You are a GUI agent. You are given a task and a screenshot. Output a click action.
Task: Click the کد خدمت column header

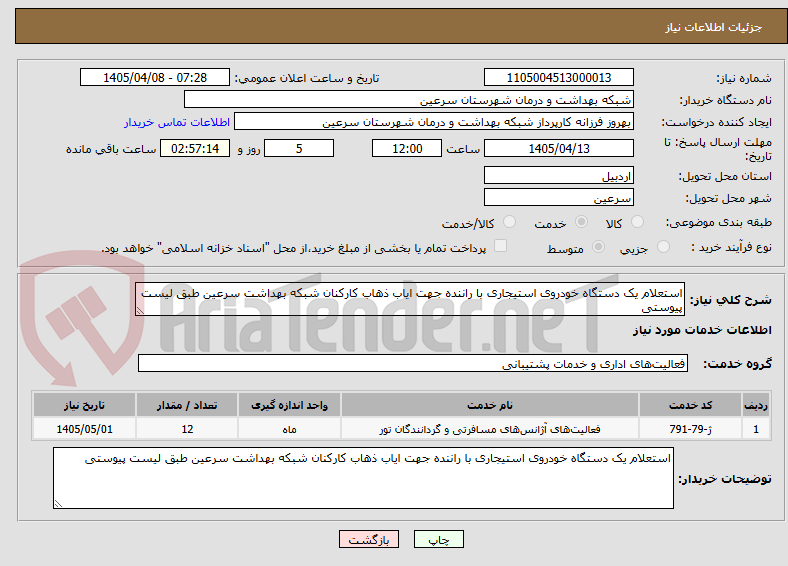coord(691,405)
